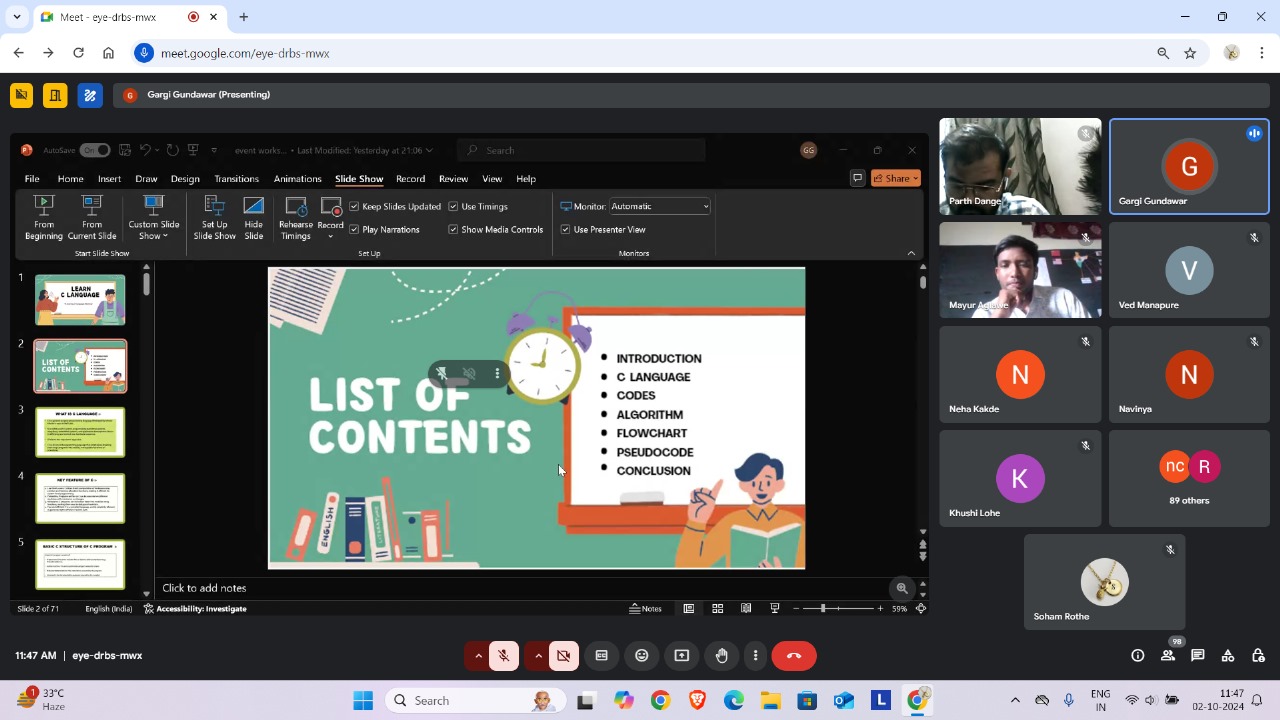Uncheck the Use Timings checkbox
The image size is (1280, 720).
point(453,207)
